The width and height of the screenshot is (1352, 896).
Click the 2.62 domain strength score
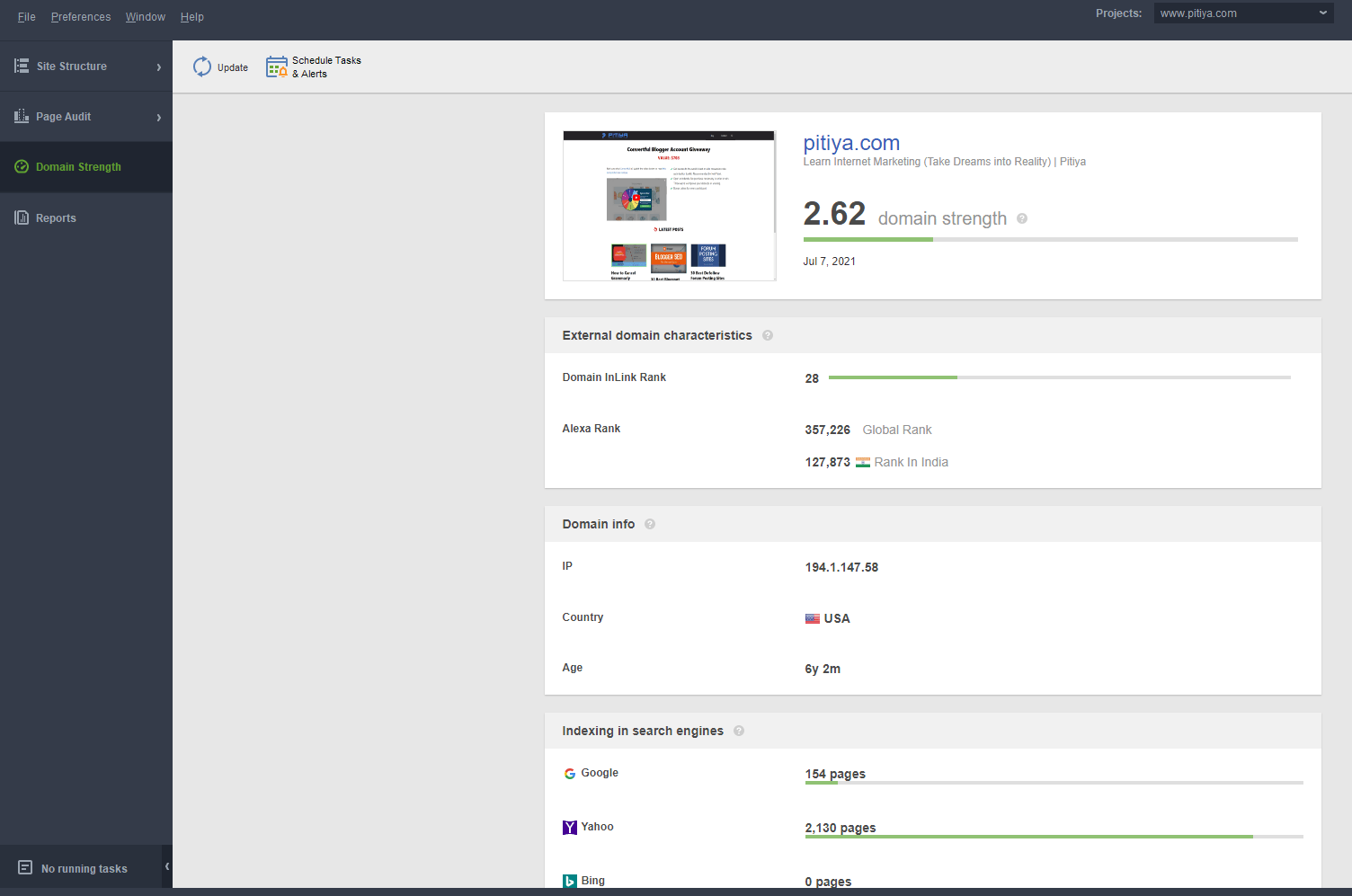click(834, 214)
